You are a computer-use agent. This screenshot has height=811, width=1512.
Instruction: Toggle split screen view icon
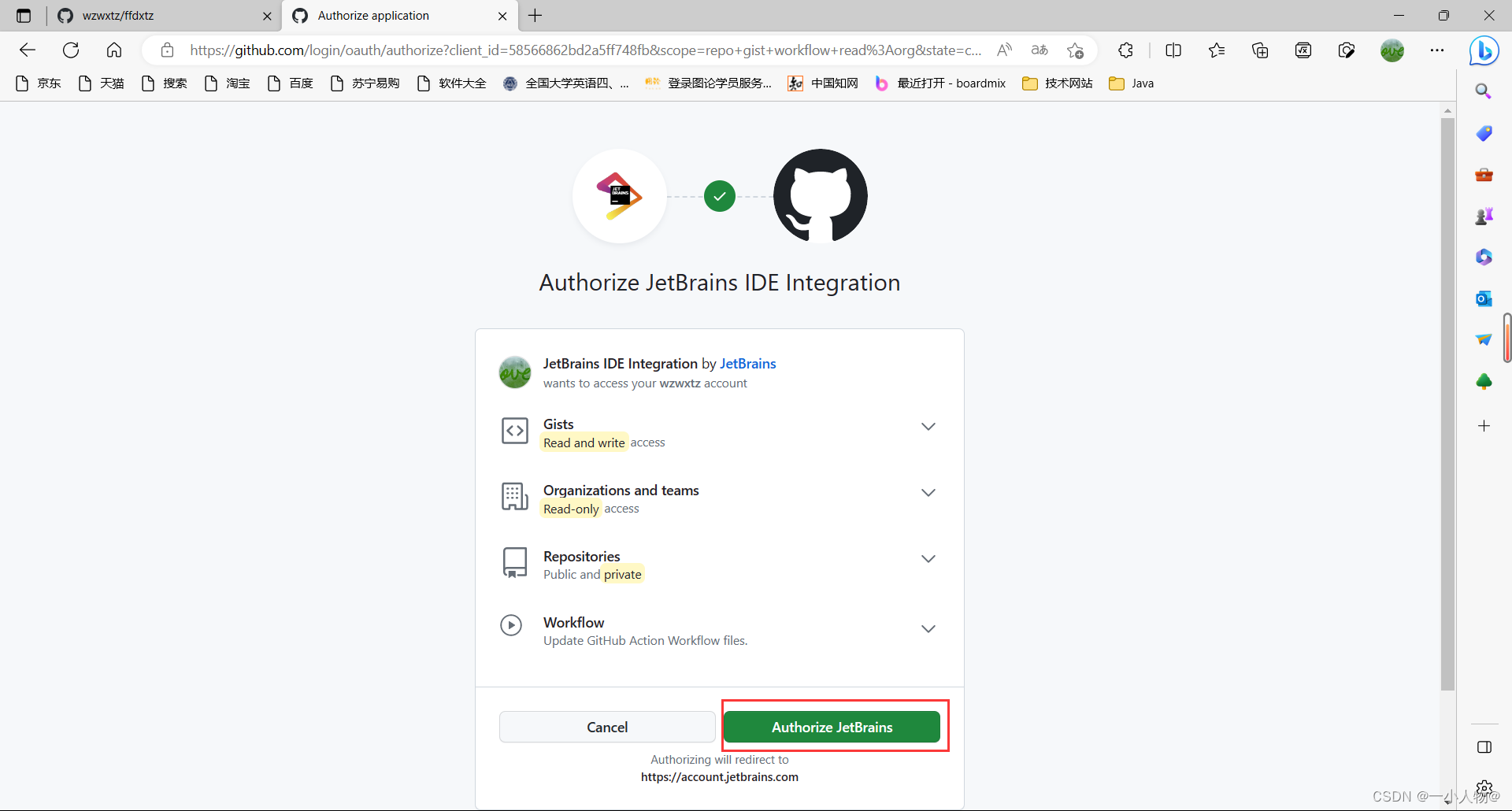point(1173,50)
